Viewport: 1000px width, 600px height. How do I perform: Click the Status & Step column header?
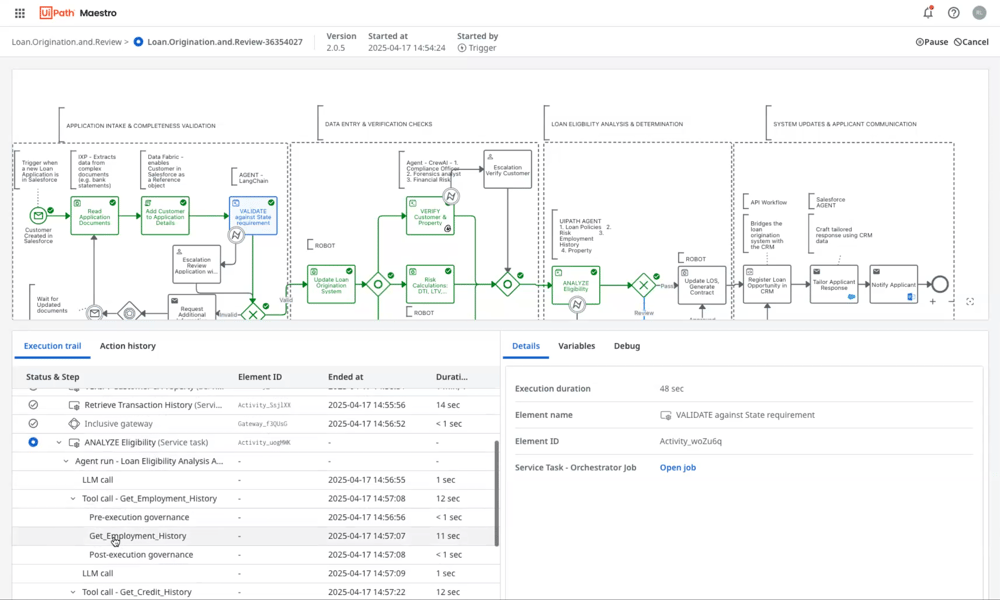pyautogui.click(x=52, y=377)
